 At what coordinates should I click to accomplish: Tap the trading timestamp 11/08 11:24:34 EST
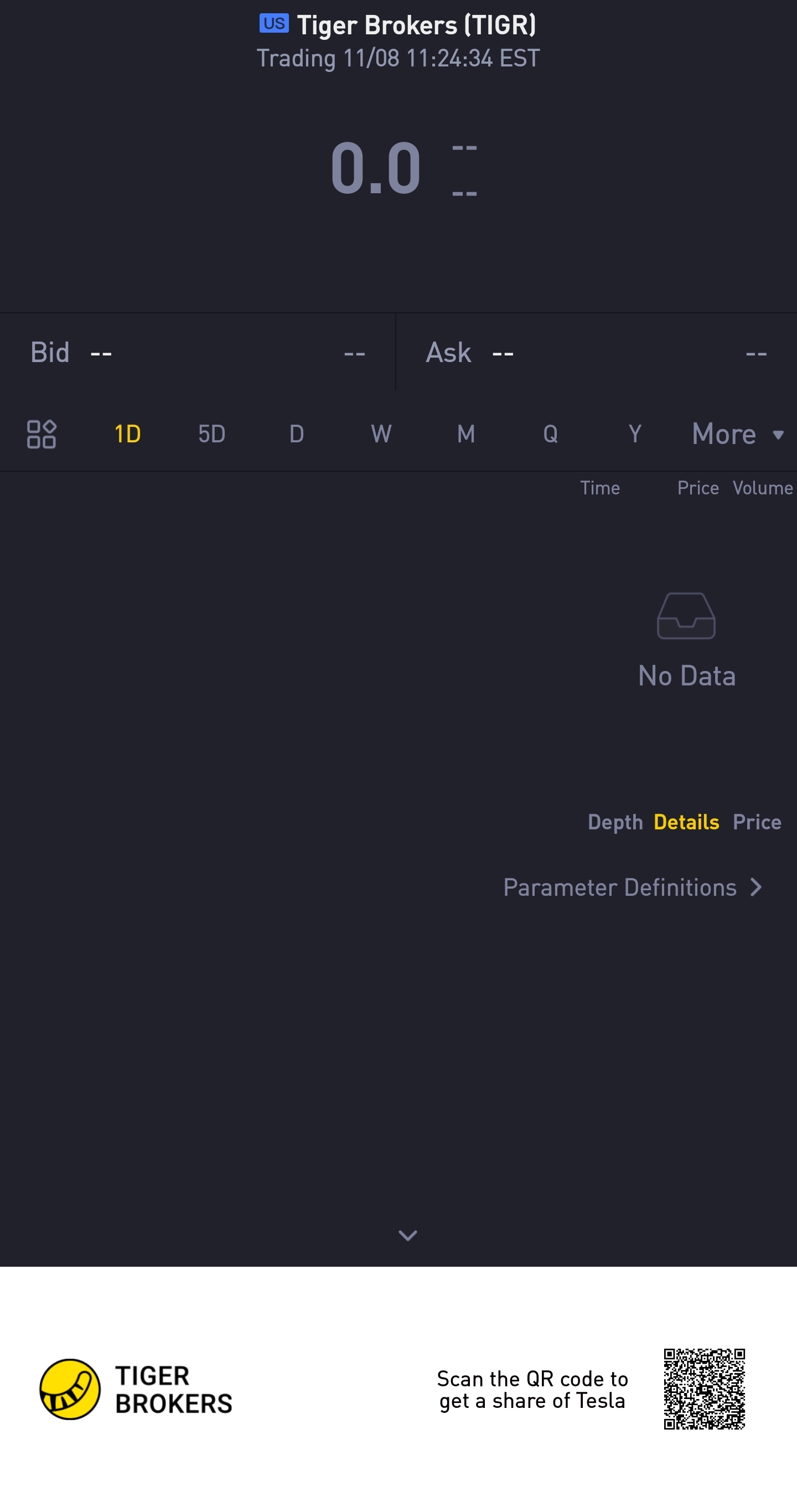[x=398, y=58]
